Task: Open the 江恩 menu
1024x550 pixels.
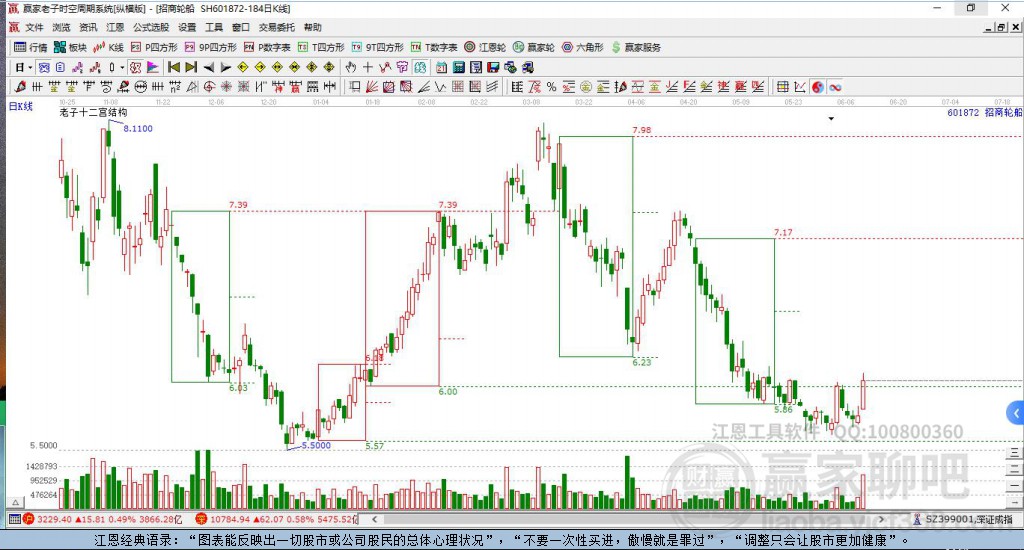Action: point(115,27)
